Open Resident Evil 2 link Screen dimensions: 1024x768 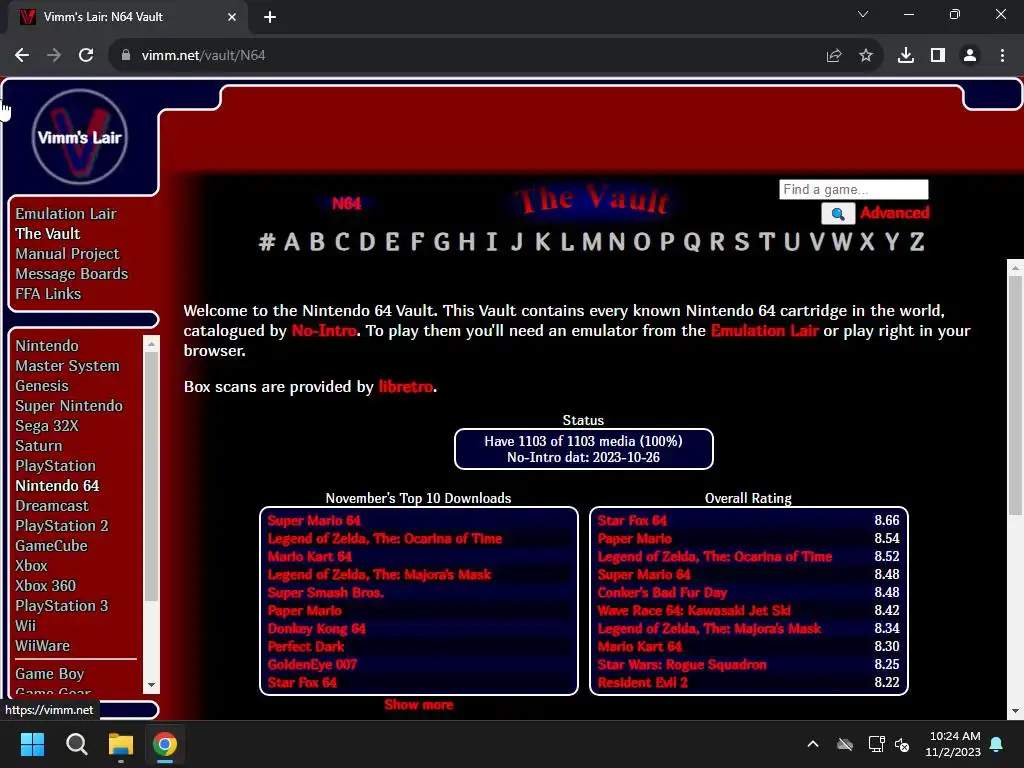(643, 682)
